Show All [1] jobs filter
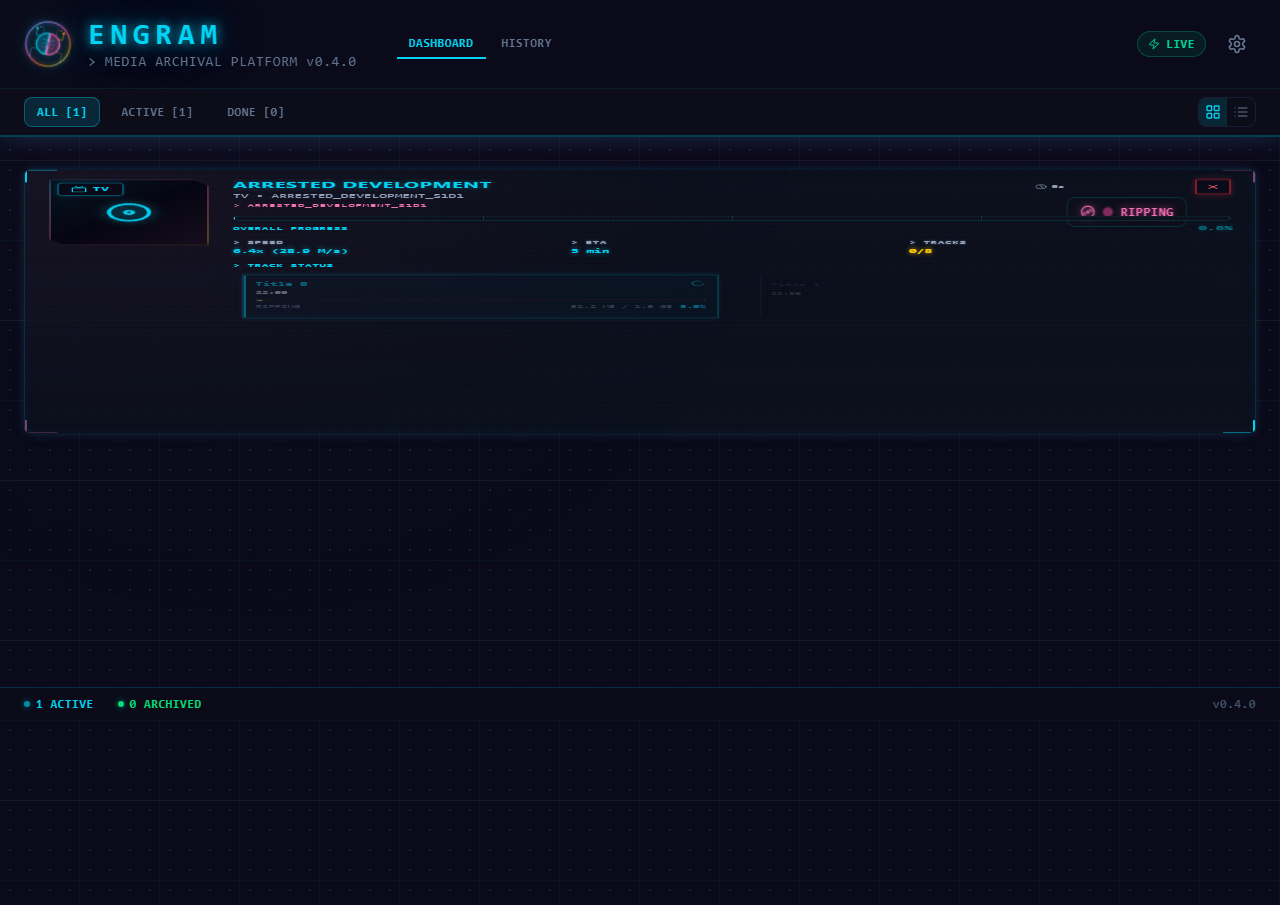Screen dimensions: 1280x905 tap(62, 112)
